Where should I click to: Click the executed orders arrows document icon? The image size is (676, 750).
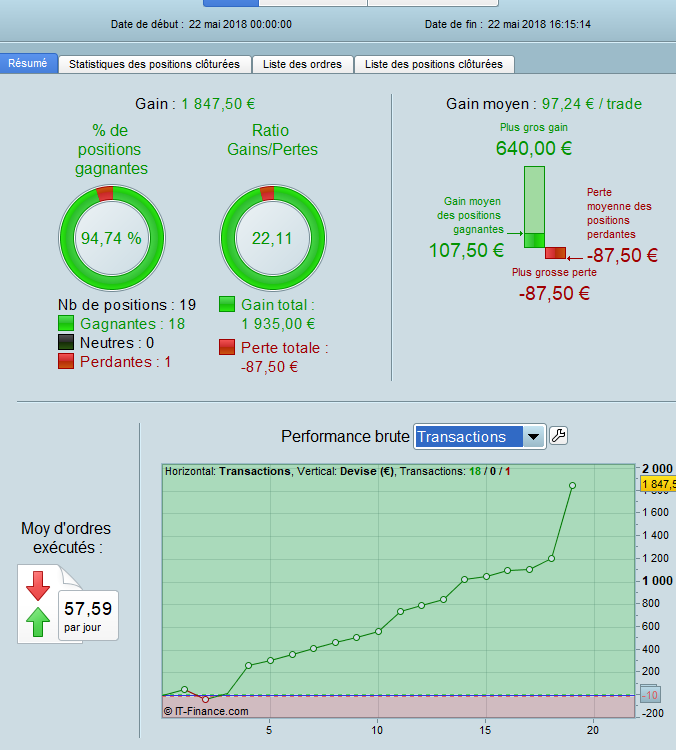[50, 604]
